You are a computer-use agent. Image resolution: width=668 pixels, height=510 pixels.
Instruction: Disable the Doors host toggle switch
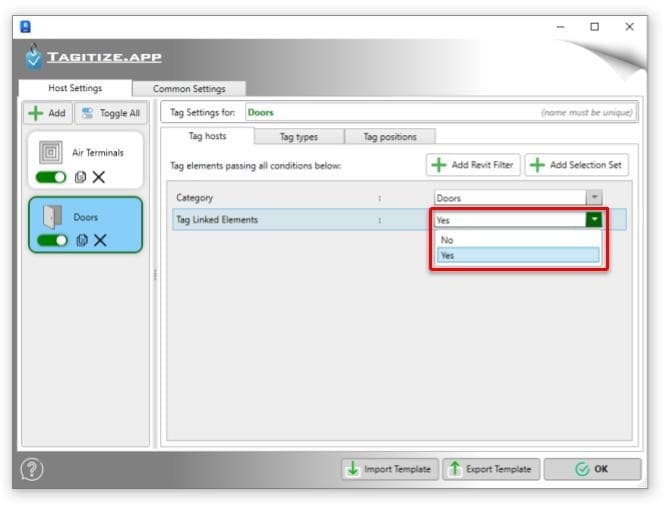tap(52, 240)
